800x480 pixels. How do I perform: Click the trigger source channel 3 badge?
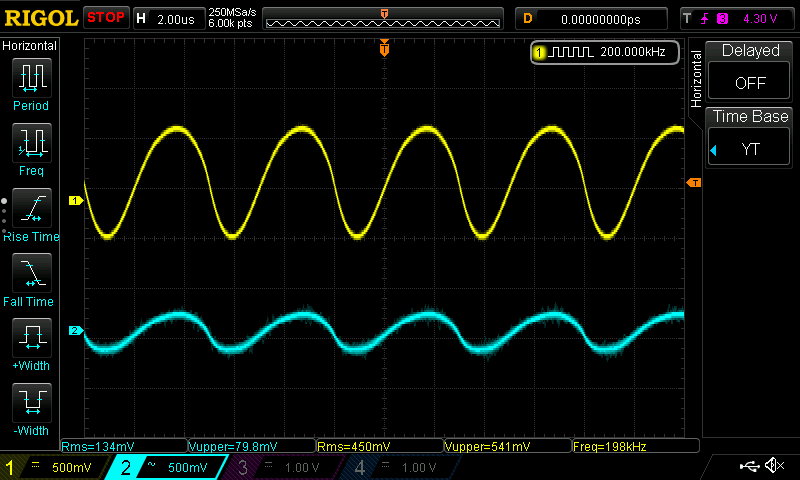click(x=722, y=19)
